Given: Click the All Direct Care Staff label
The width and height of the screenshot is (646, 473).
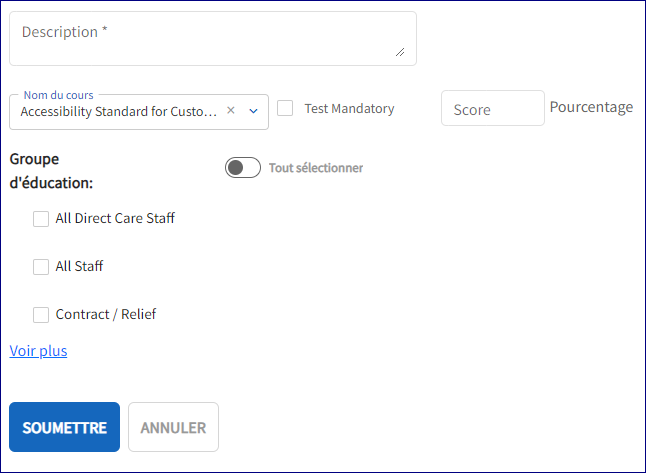Looking at the screenshot, I should pos(115,218).
